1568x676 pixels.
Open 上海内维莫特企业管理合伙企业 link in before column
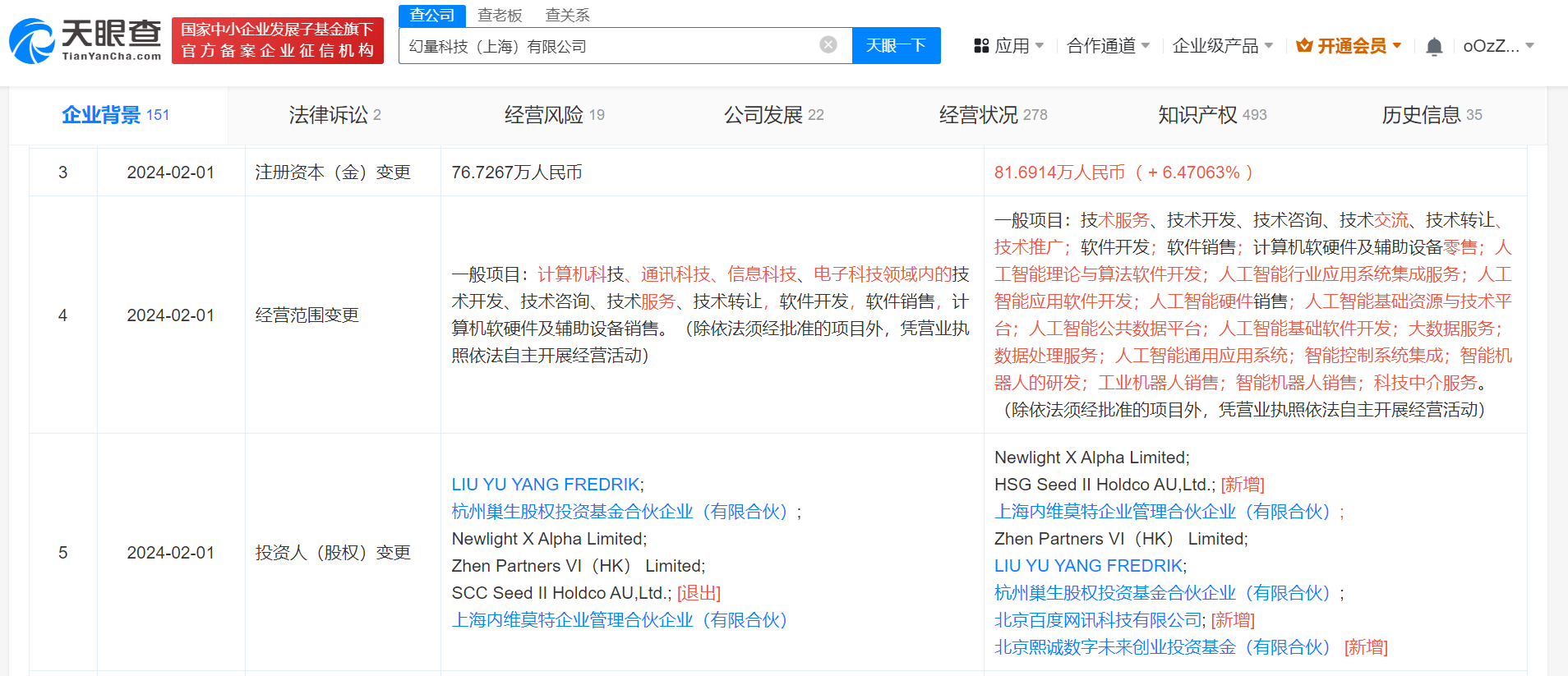[x=620, y=620]
